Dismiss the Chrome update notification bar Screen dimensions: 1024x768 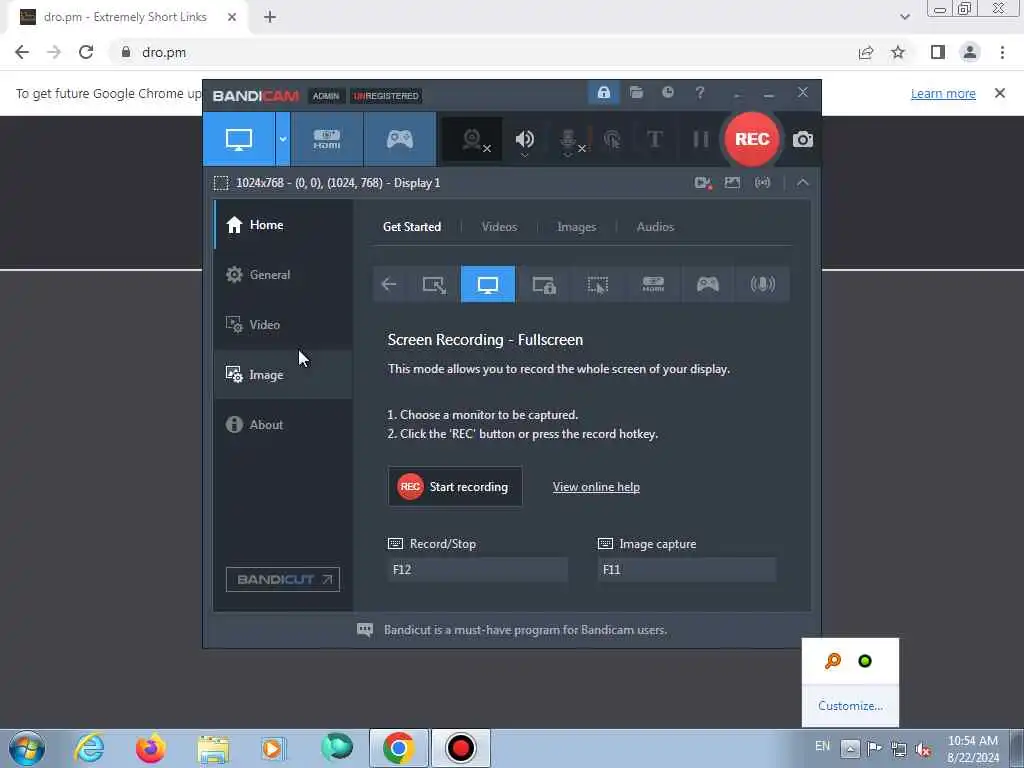click(1000, 93)
